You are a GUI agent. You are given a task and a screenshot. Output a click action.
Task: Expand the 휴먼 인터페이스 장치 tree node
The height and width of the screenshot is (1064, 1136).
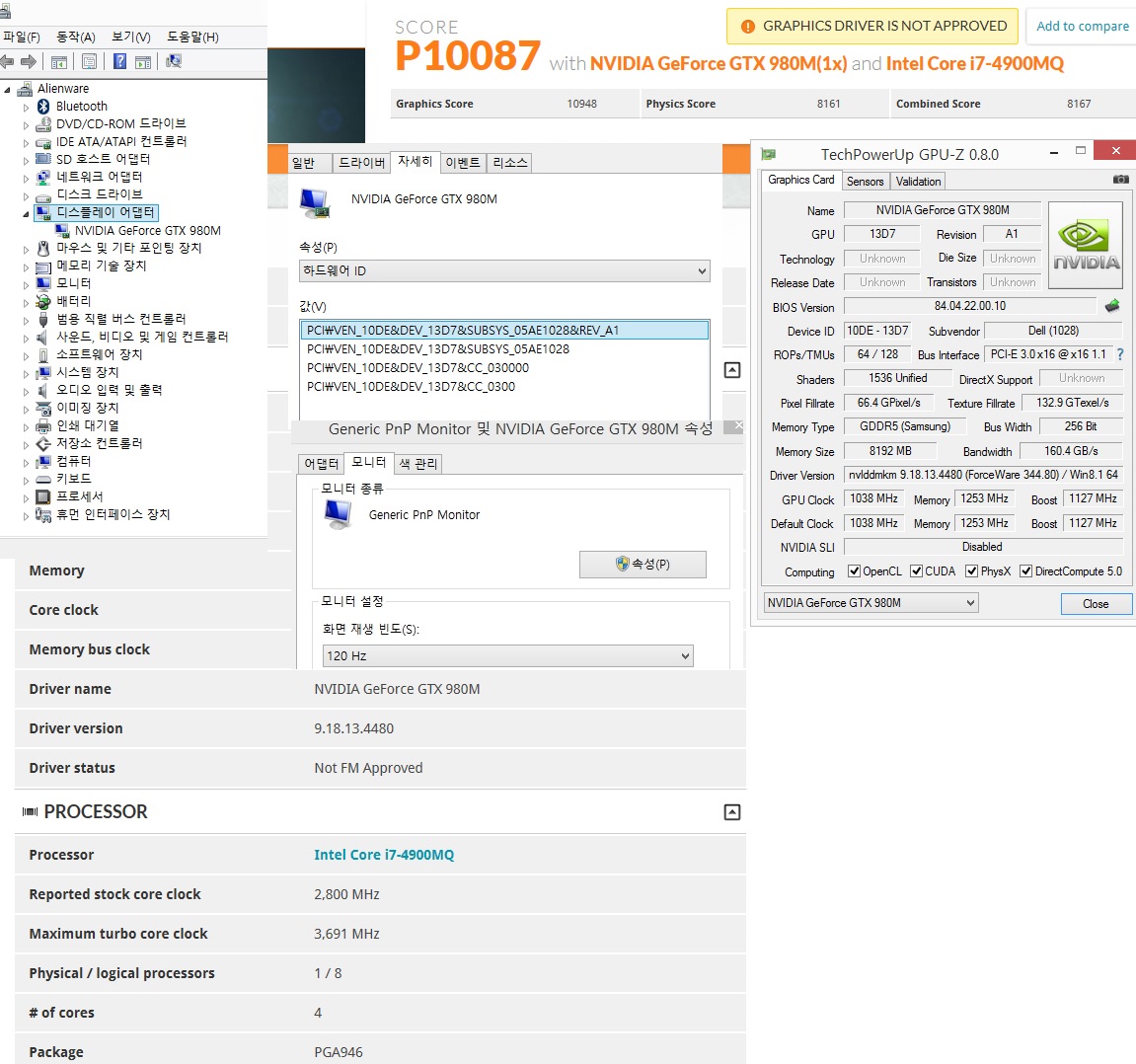coord(26,515)
